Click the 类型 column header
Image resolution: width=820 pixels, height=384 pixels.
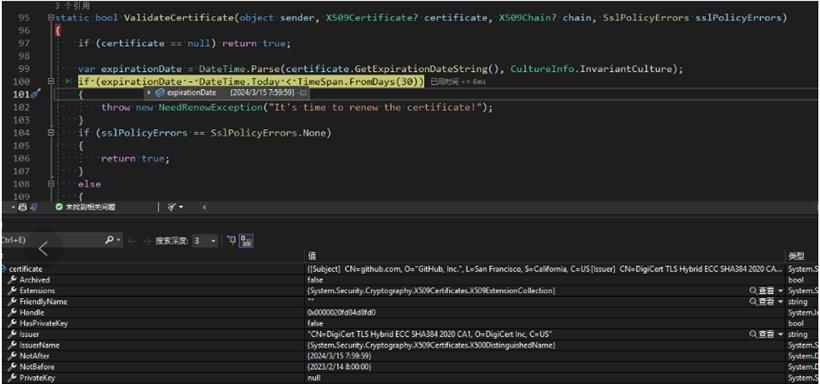pos(795,256)
